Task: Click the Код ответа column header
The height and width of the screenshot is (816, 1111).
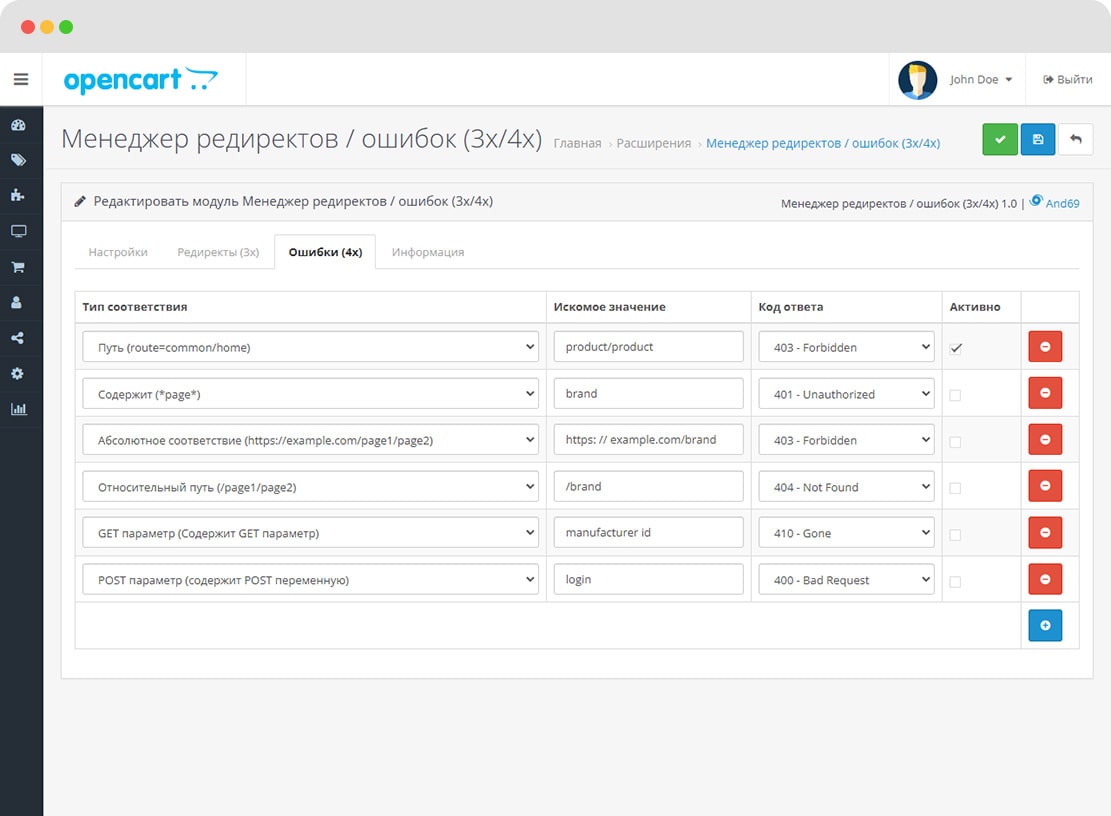Action: (x=791, y=307)
